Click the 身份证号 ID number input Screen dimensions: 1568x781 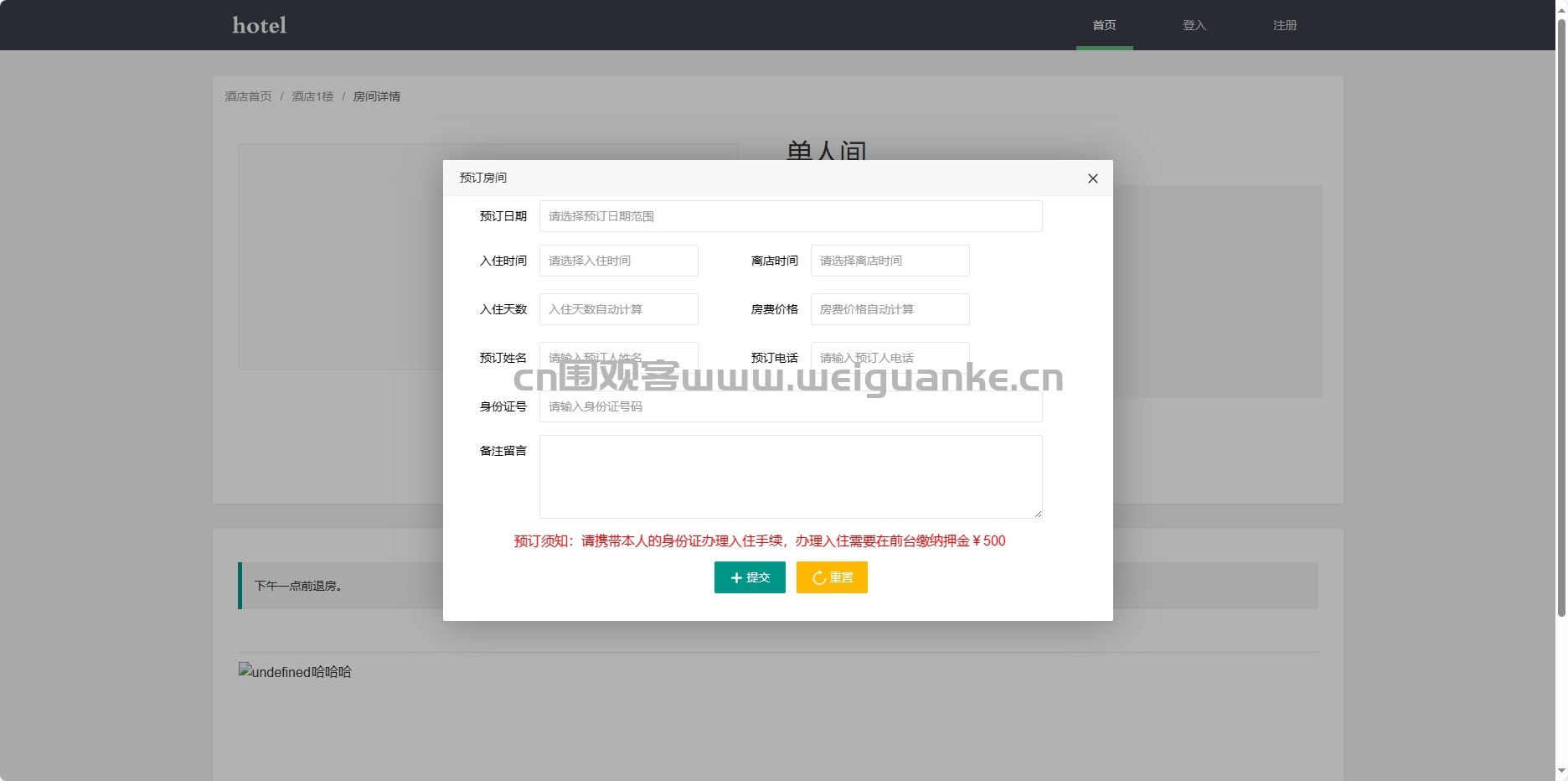[791, 407]
